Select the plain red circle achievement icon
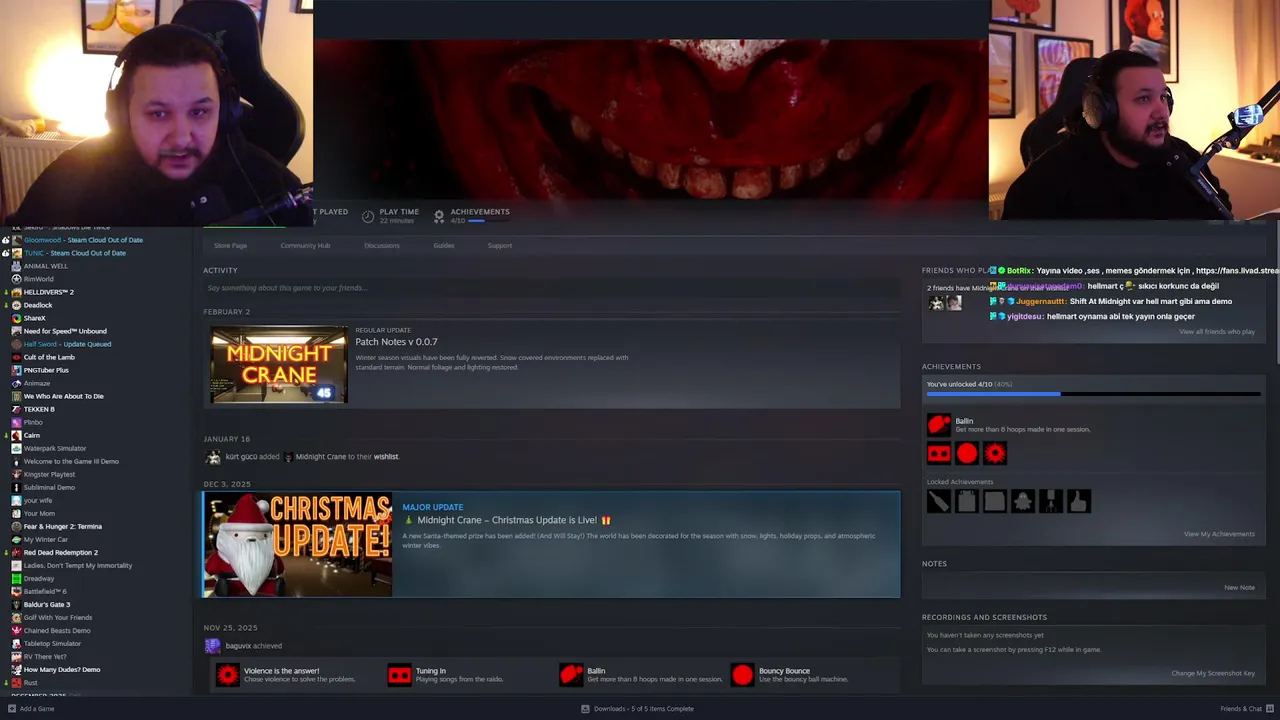 click(x=966, y=454)
